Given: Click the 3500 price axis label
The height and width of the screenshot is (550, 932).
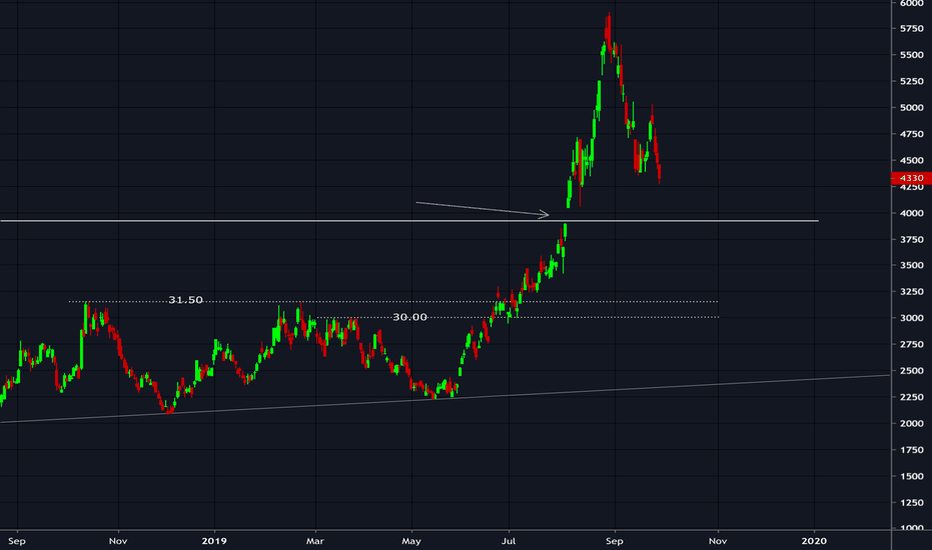Looking at the screenshot, I should (912, 265).
